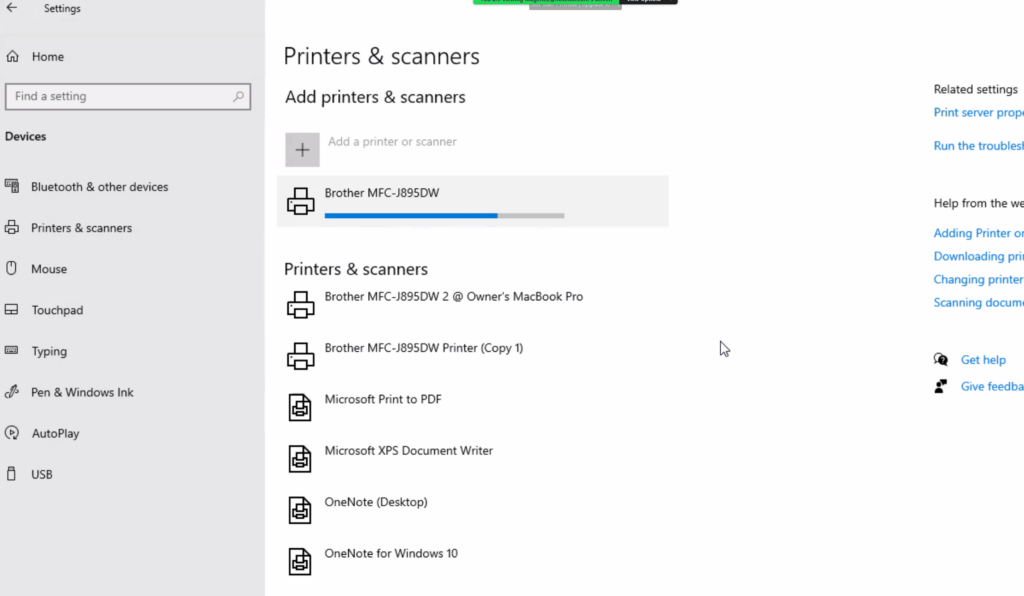Open the Adding Printer help link
The height and width of the screenshot is (596, 1024).
click(978, 233)
